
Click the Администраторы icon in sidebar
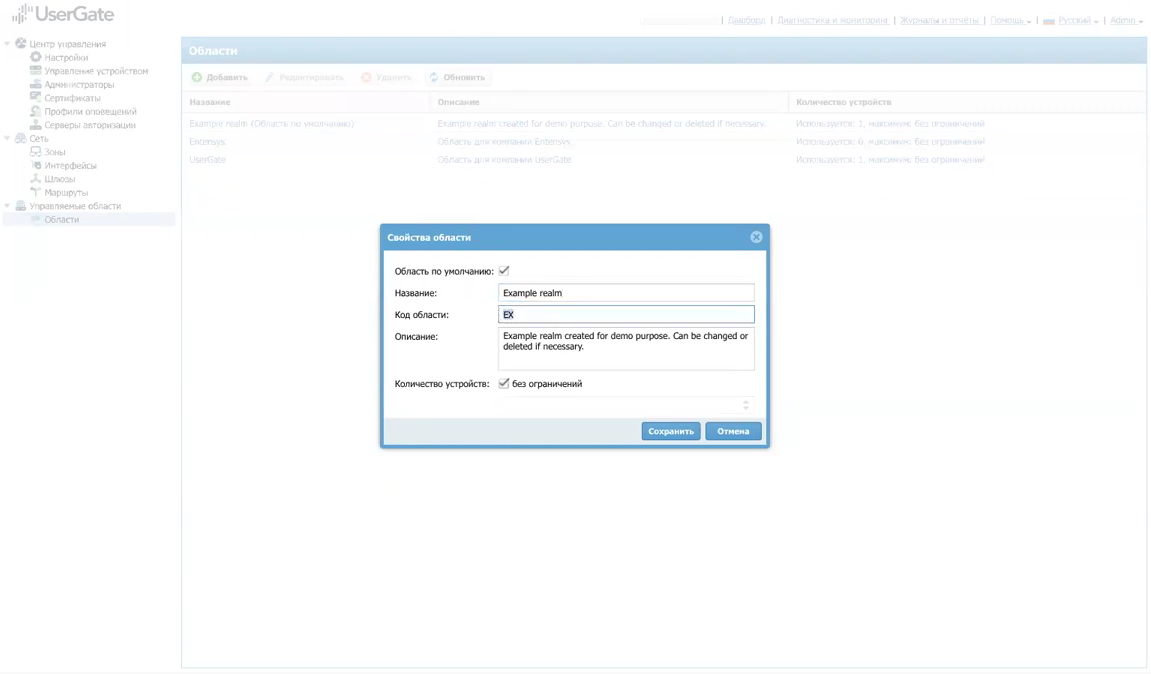click(35, 84)
